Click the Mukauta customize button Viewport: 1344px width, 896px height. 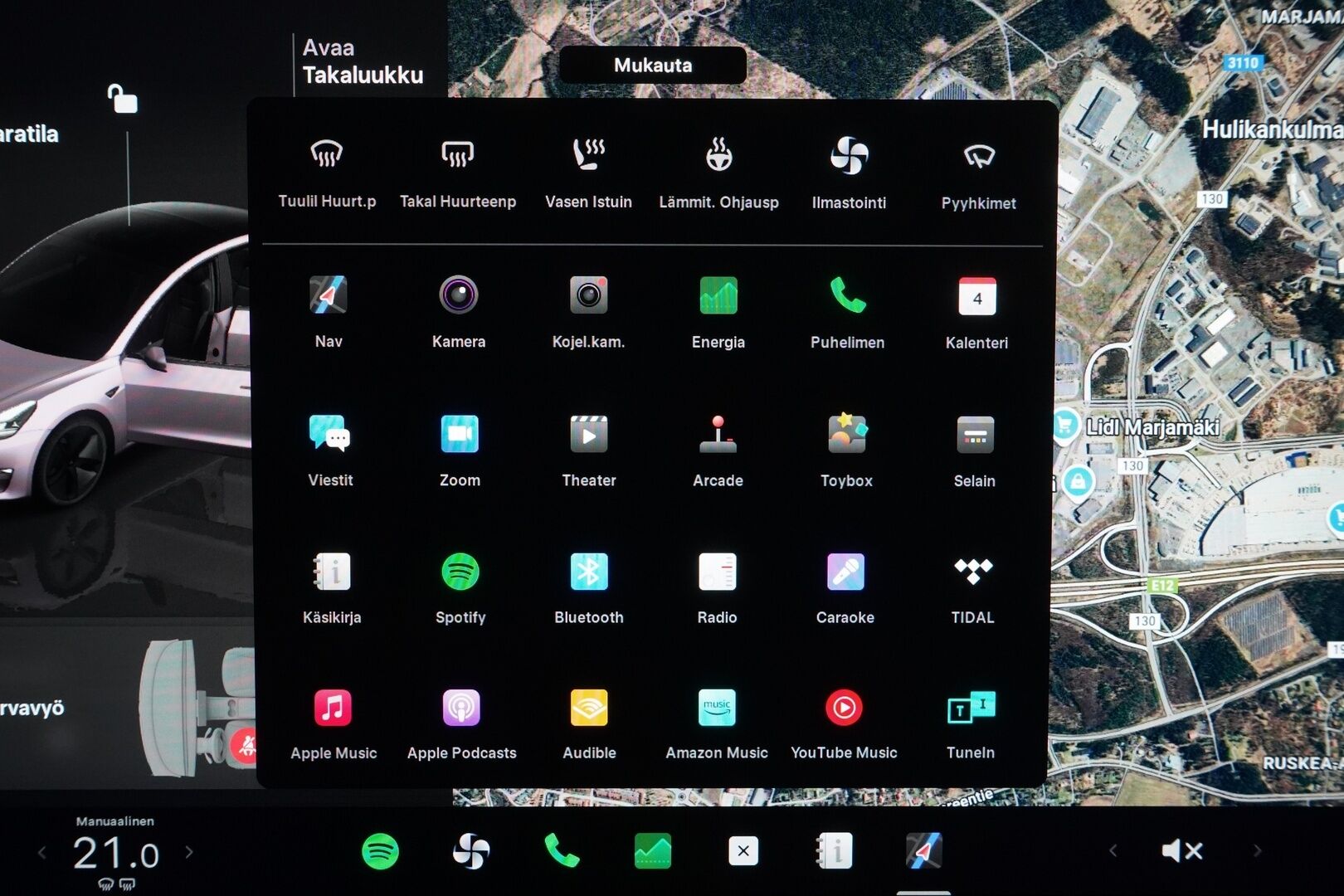[653, 65]
